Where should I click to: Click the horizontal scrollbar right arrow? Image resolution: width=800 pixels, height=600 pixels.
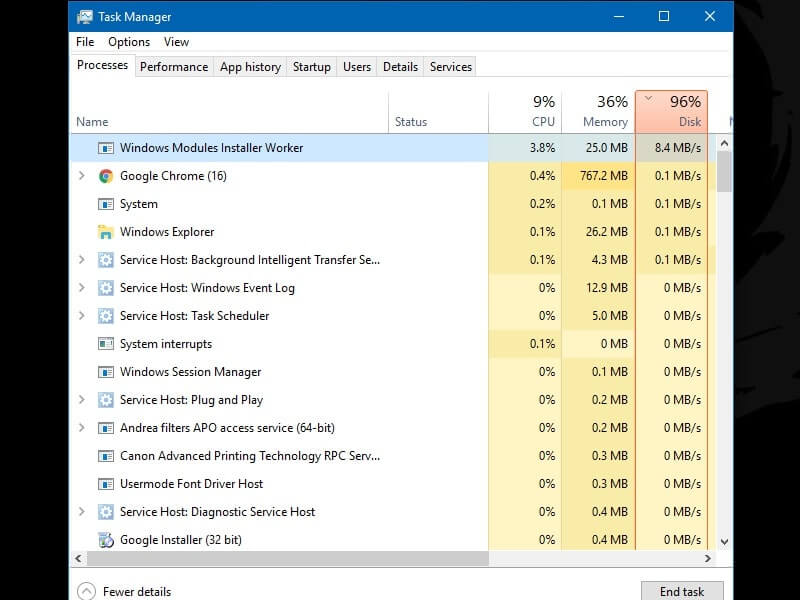(708, 559)
